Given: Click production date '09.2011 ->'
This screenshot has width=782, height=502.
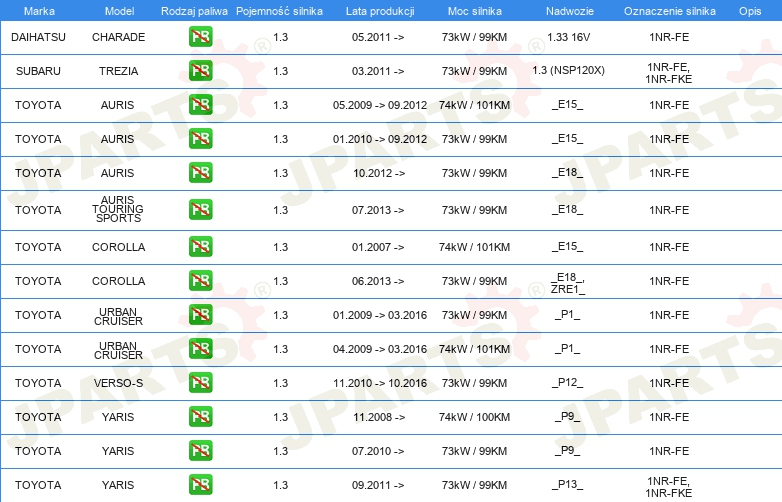Looking at the screenshot, I should tap(378, 485).
